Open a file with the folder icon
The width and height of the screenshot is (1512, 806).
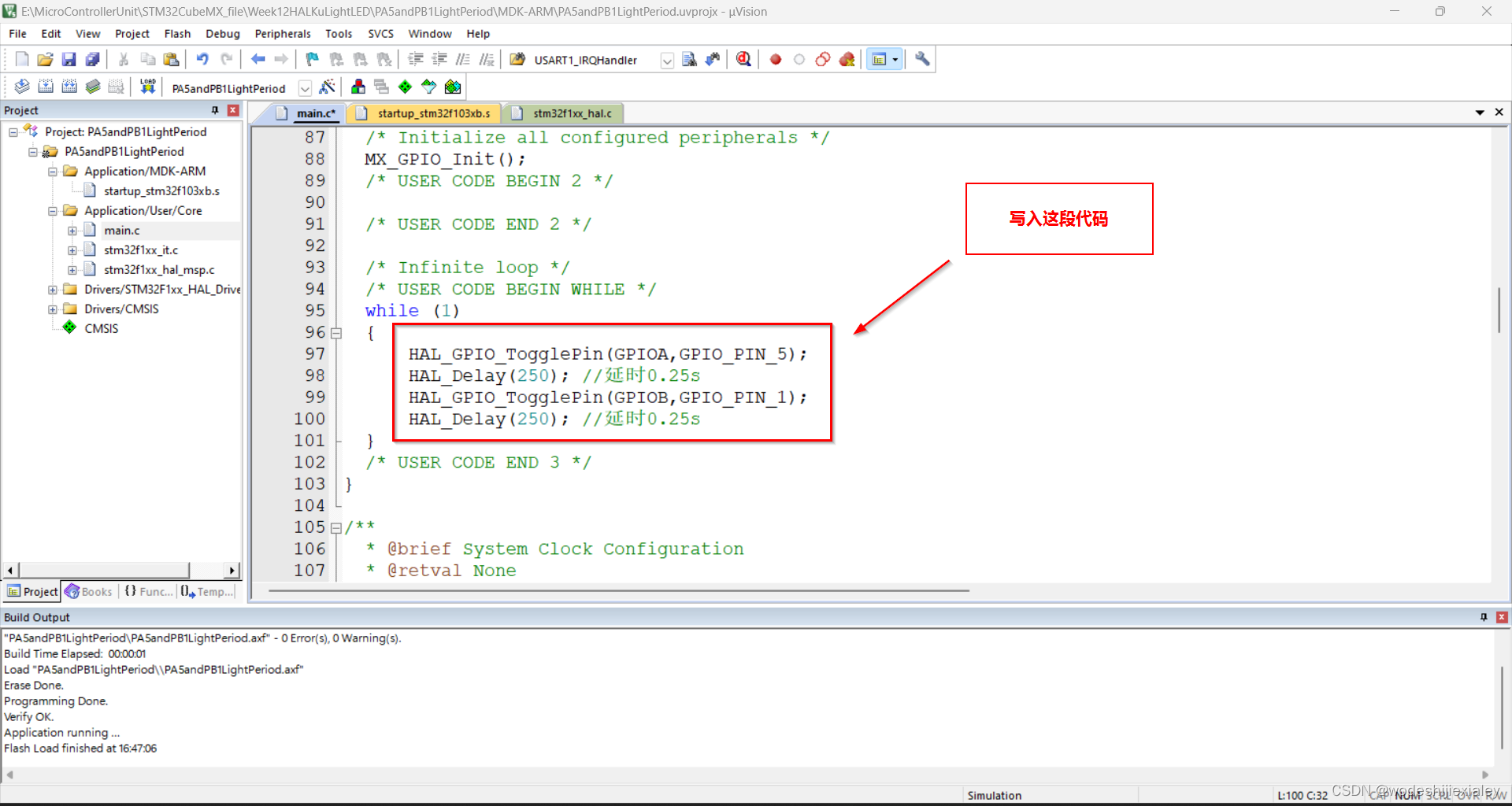pyautogui.click(x=46, y=59)
